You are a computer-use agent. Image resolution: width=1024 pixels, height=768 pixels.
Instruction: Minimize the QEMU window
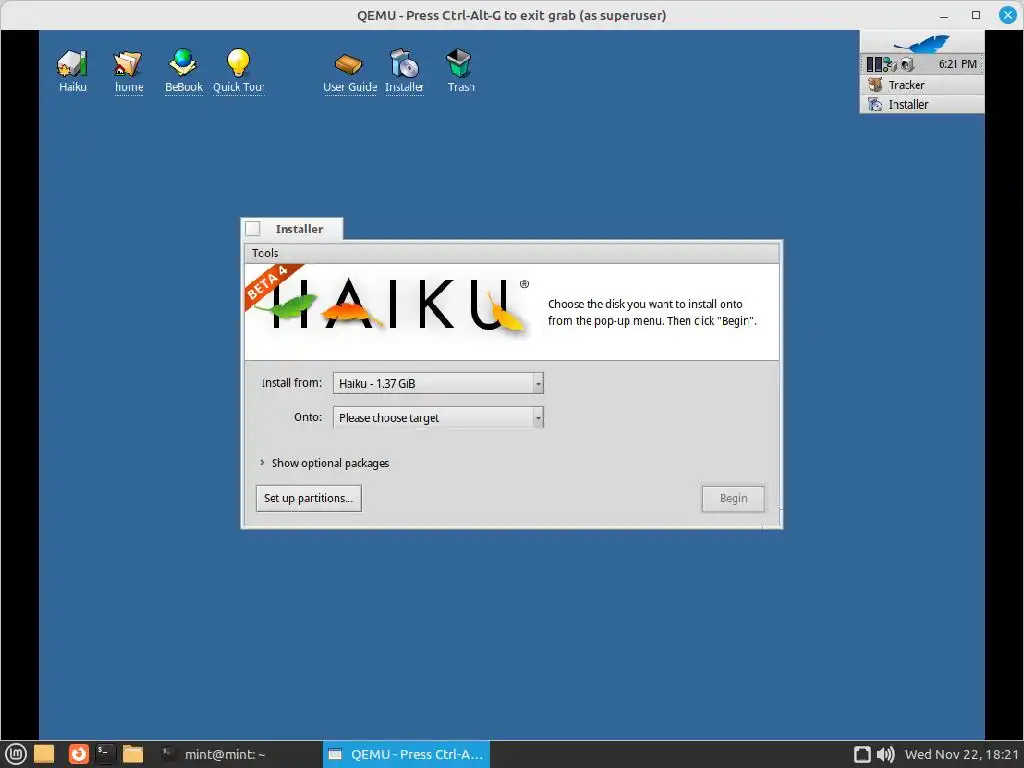tap(944, 15)
